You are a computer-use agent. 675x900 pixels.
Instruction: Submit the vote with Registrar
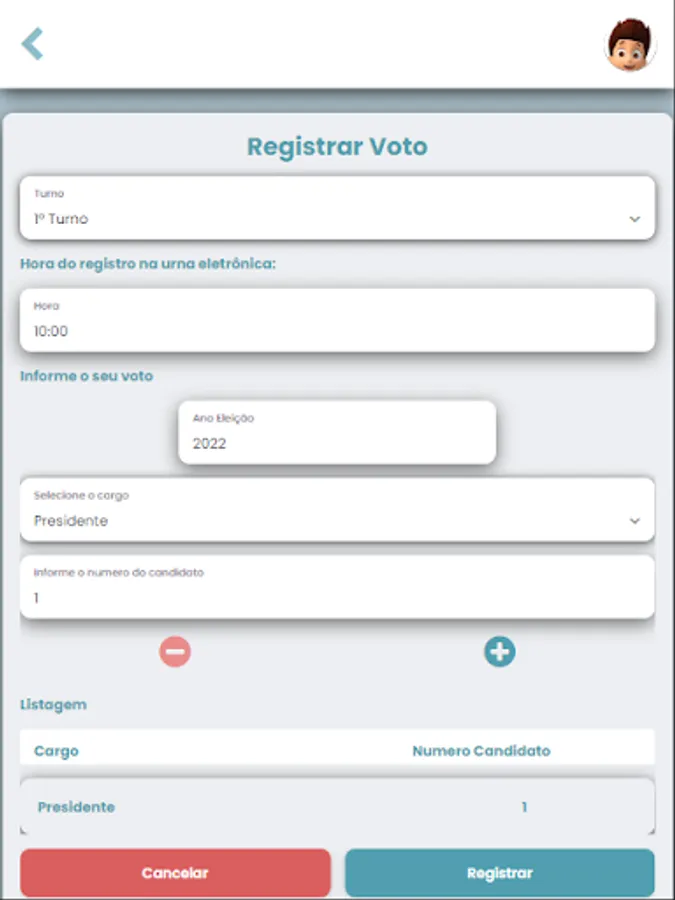coord(499,873)
